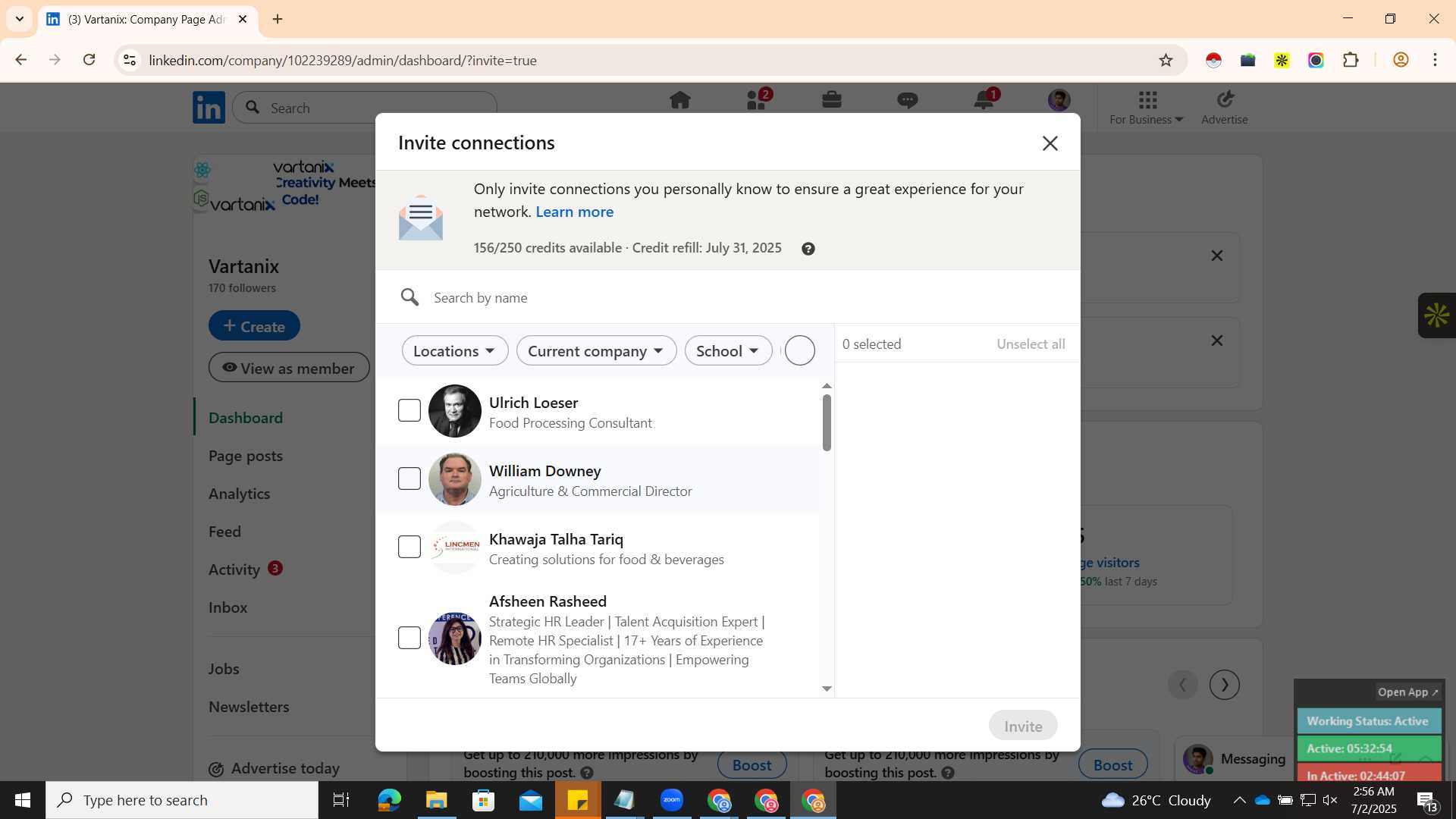Show hidden system tray icons
Viewport: 1456px width, 819px height.
click(1239, 800)
